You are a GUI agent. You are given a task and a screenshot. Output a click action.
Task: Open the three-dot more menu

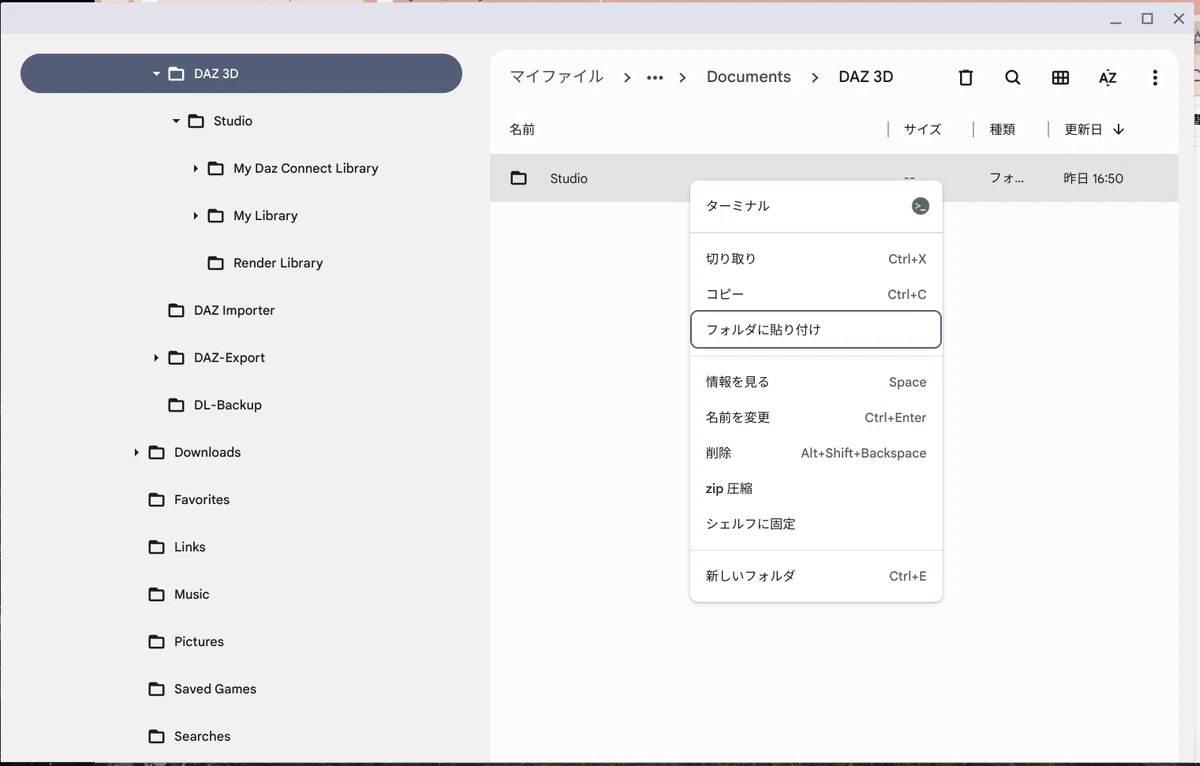point(1155,77)
